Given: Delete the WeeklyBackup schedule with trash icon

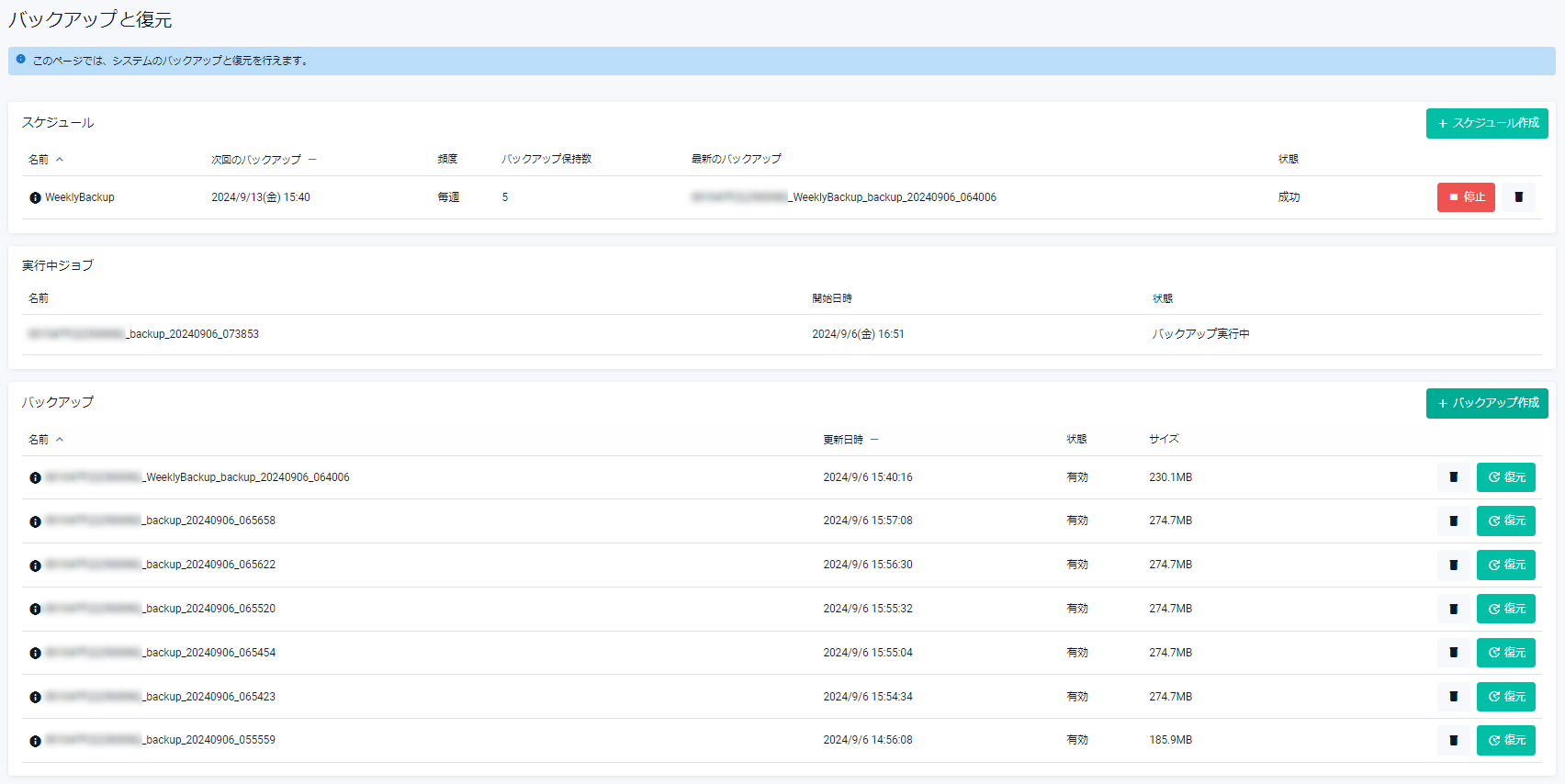Looking at the screenshot, I should 1518,197.
